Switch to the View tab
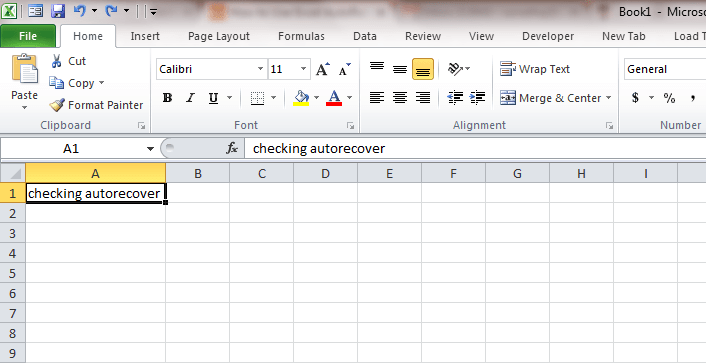Screen dimensions: 706x363 (x=481, y=36)
